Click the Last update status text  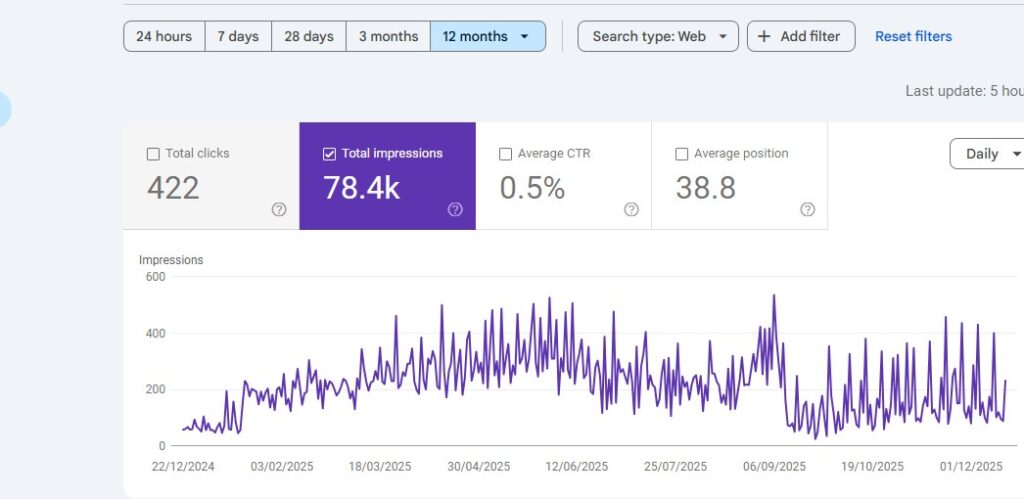pyautogui.click(x=964, y=91)
